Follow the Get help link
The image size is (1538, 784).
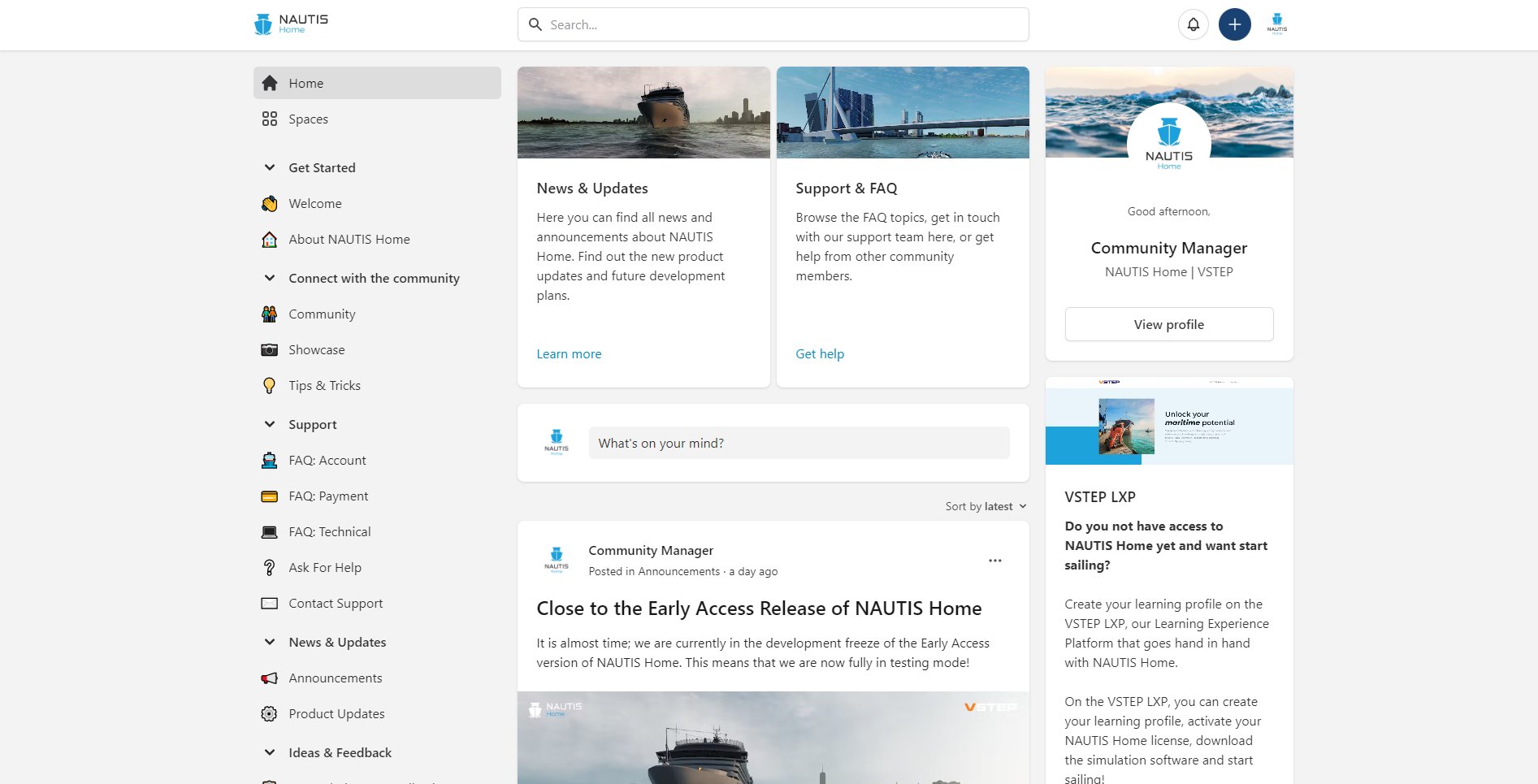820,353
